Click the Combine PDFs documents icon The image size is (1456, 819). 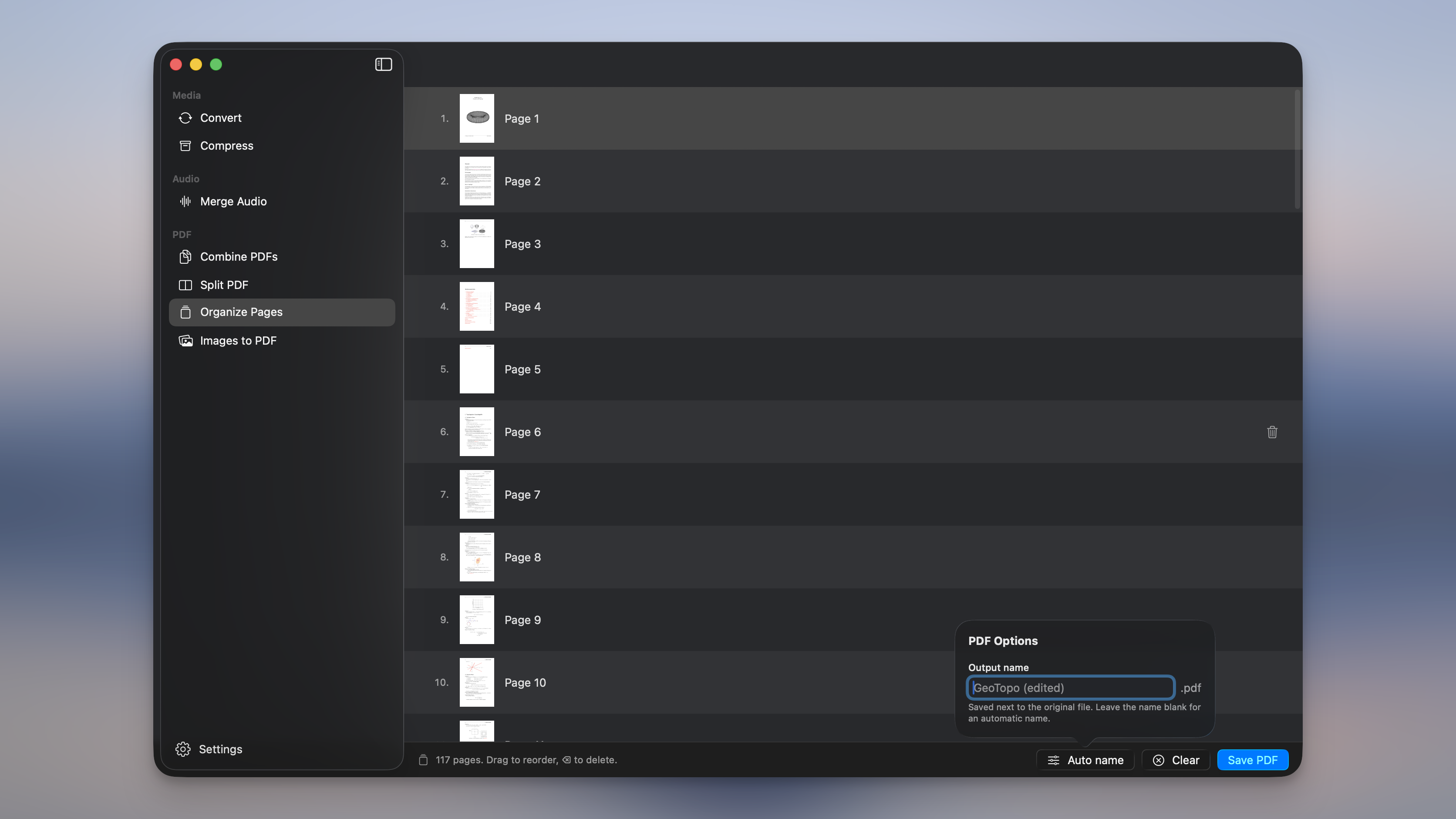[185, 256]
